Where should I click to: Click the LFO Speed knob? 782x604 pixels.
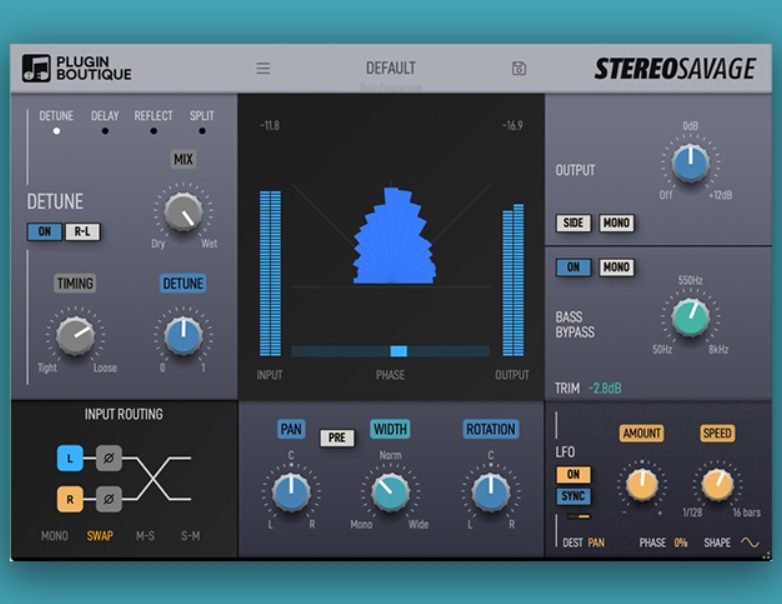[x=717, y=484]
